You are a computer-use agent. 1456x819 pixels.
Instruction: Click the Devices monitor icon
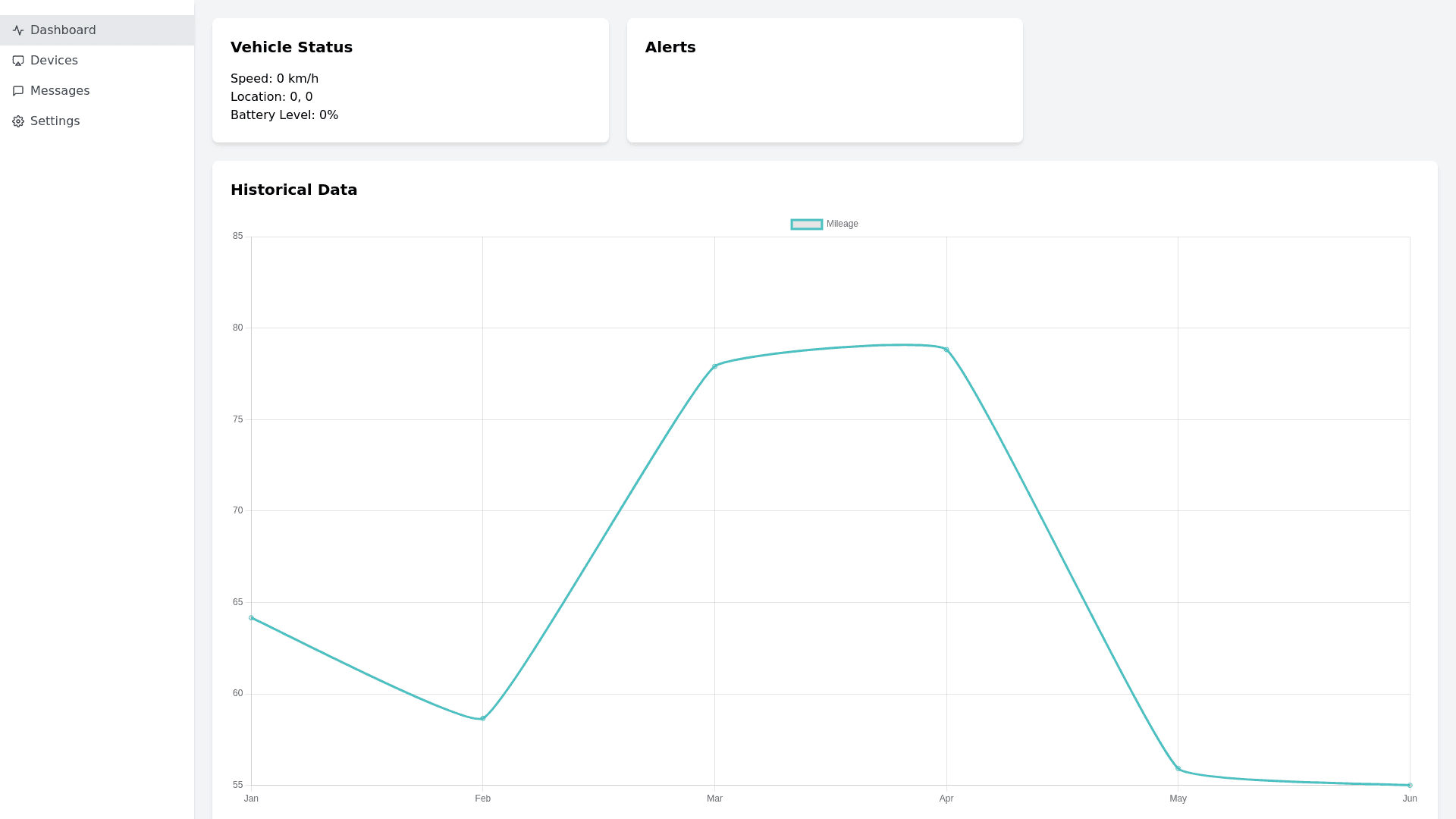point(17,61)
